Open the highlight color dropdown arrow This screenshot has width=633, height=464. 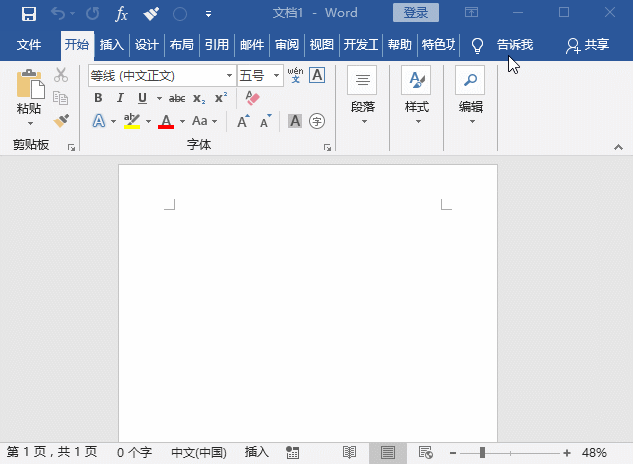[x=149, y=121]
